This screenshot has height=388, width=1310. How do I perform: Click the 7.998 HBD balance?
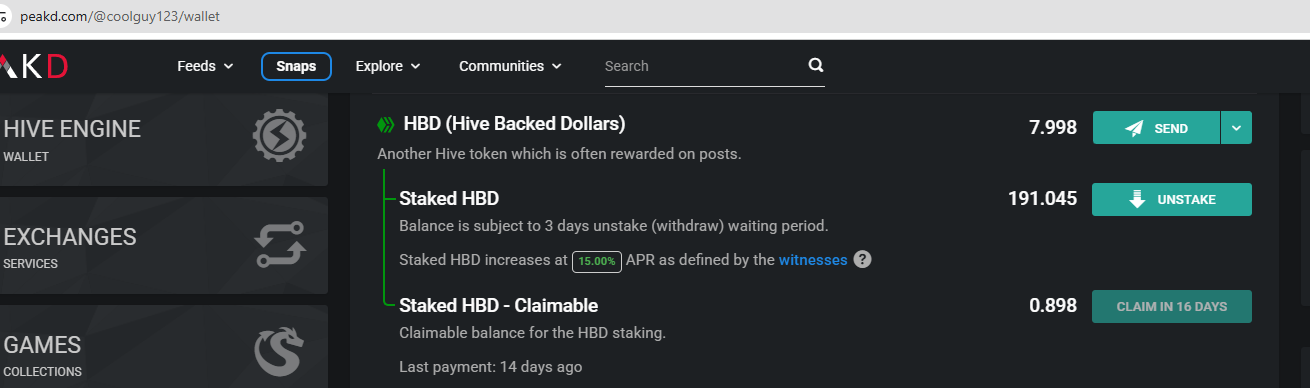coord(1053,127)
